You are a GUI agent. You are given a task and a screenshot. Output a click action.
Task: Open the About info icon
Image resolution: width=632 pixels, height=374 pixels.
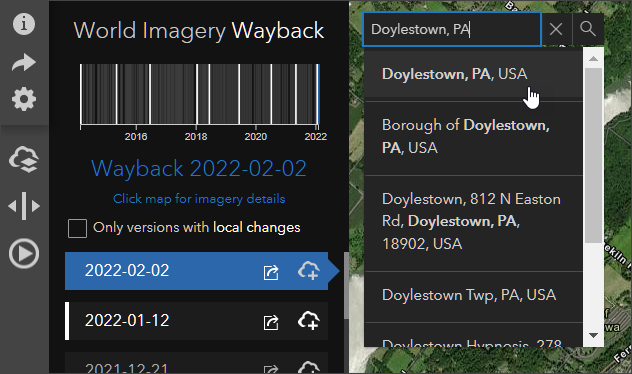pyautogui.click(x=24, y=24)
